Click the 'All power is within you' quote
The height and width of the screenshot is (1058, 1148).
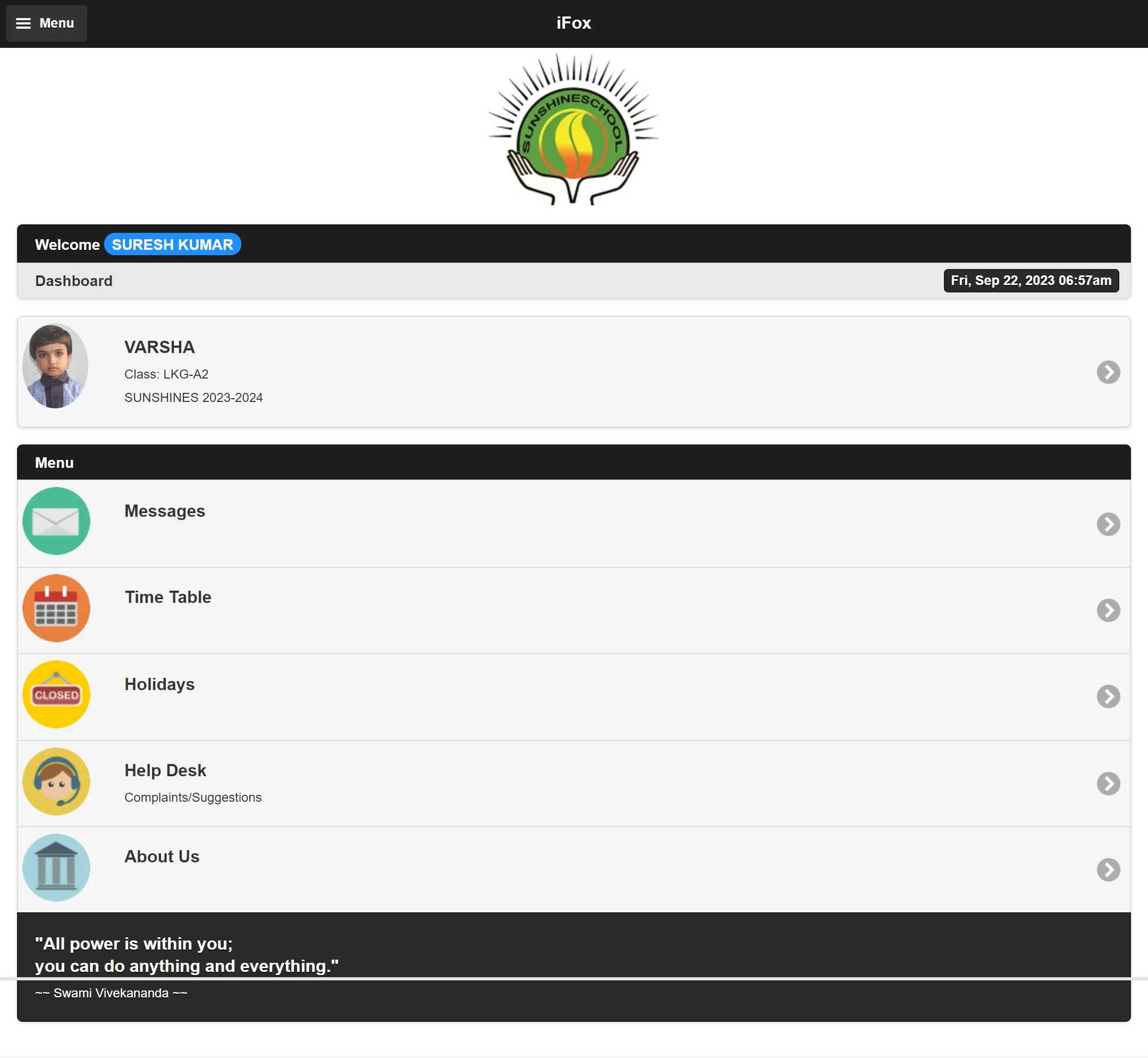[x=187, y=955]
